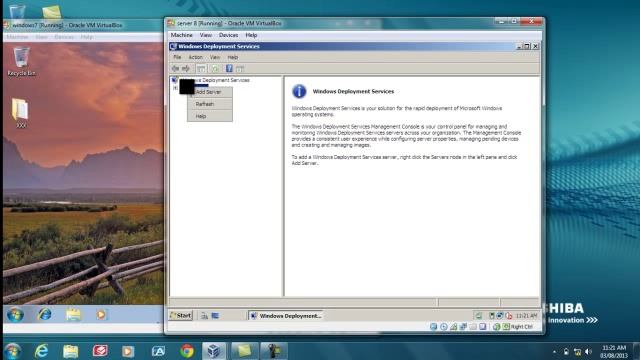The height and width of the screenshot is (360, 640).
Task: Open the server 8 VirtualBox View menu
Action: pyautogui.click(x=206, y=36)
